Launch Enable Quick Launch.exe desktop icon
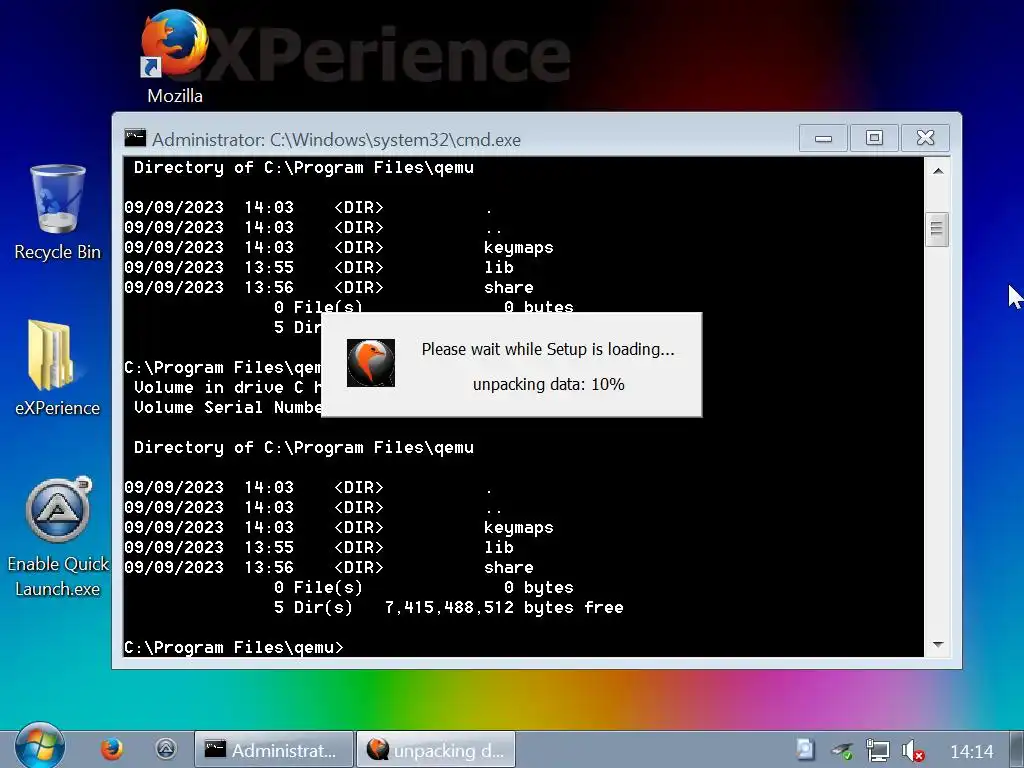Image resolution: width=1024 pixels, height=768 pixels. 57,537
